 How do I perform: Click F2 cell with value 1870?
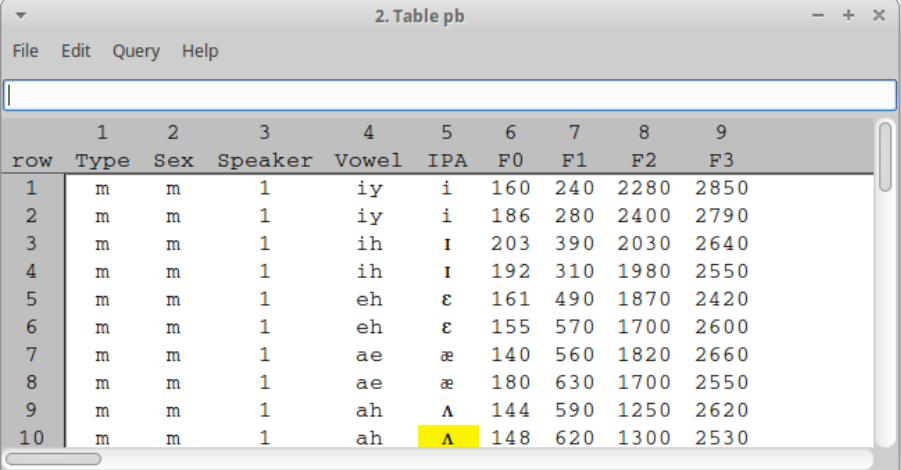644,299
